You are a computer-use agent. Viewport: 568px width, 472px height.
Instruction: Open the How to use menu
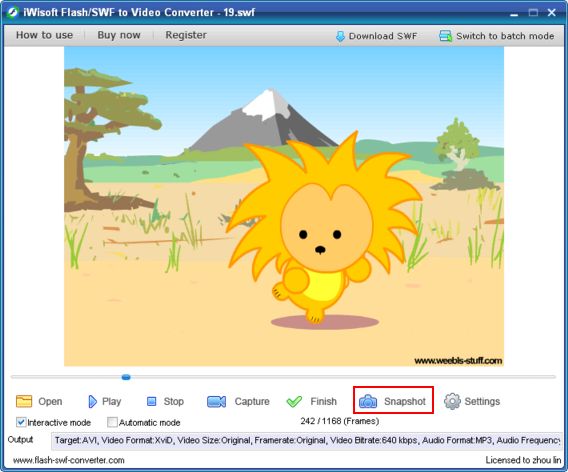click(x=44, y=35)
